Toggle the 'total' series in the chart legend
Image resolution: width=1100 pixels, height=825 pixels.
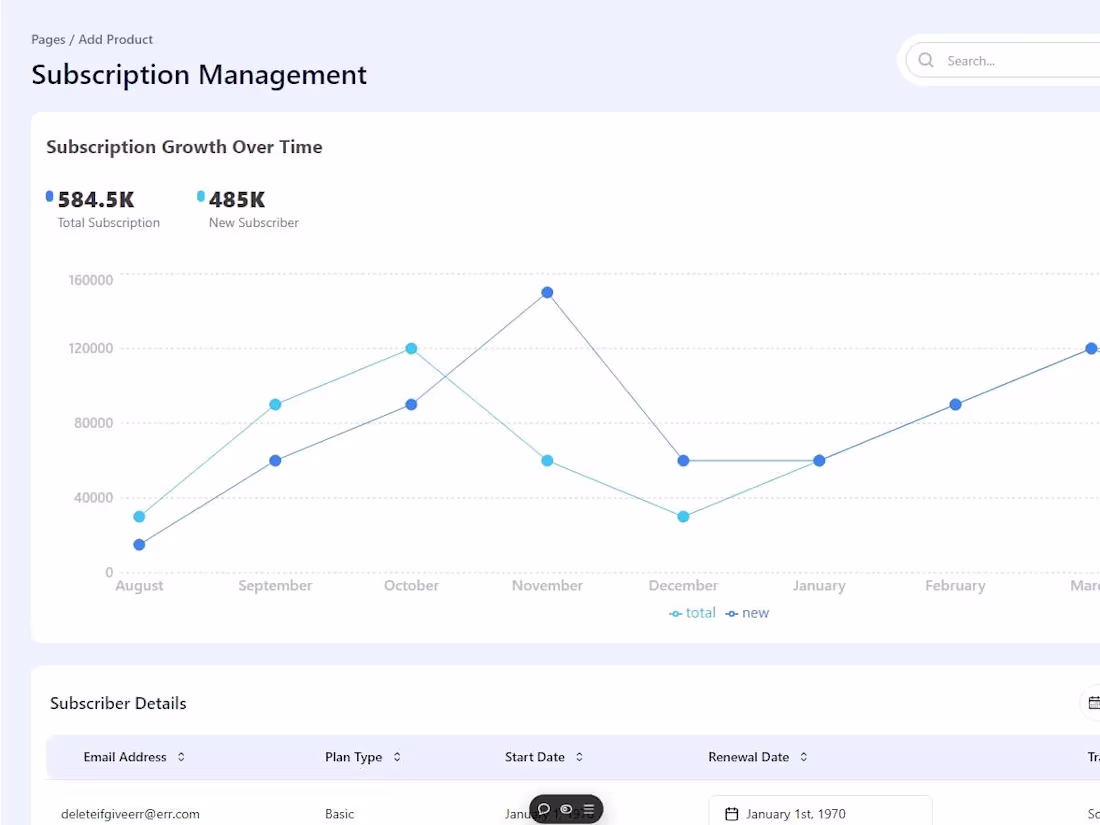pos(692,612)
